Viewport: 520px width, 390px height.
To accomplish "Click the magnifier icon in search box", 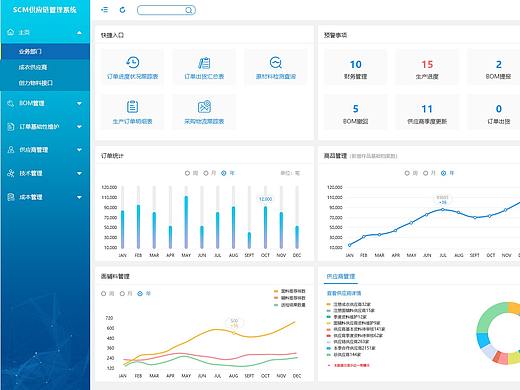I will [189, 10].
